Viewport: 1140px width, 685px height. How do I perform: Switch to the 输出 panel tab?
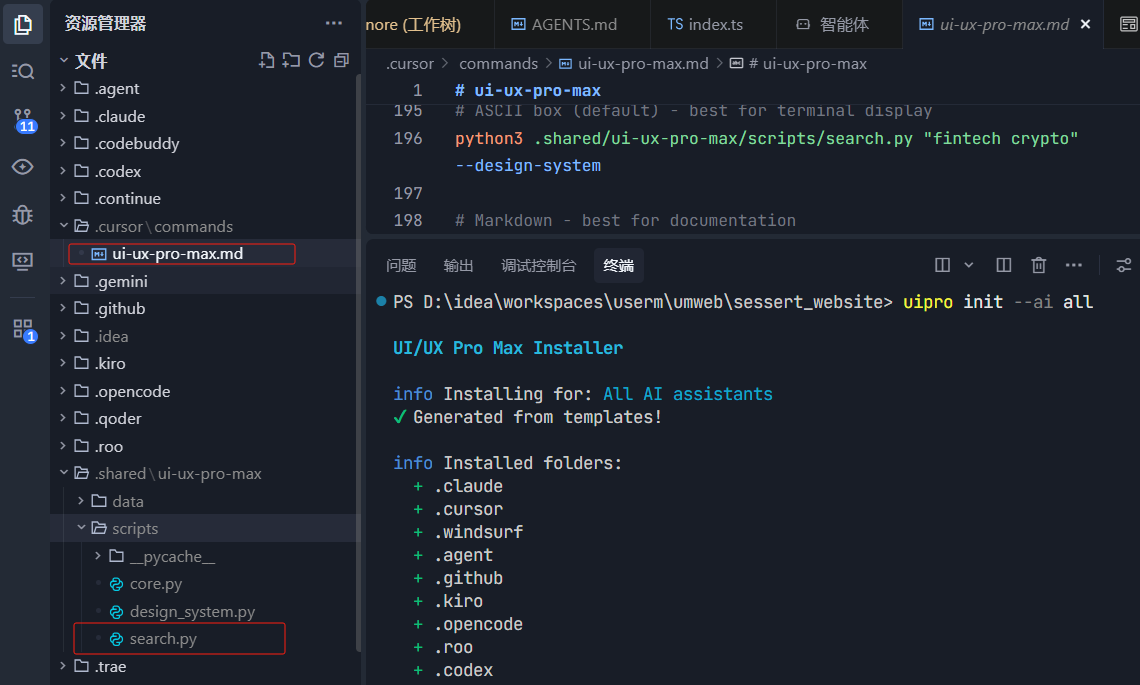click(459, 265)
